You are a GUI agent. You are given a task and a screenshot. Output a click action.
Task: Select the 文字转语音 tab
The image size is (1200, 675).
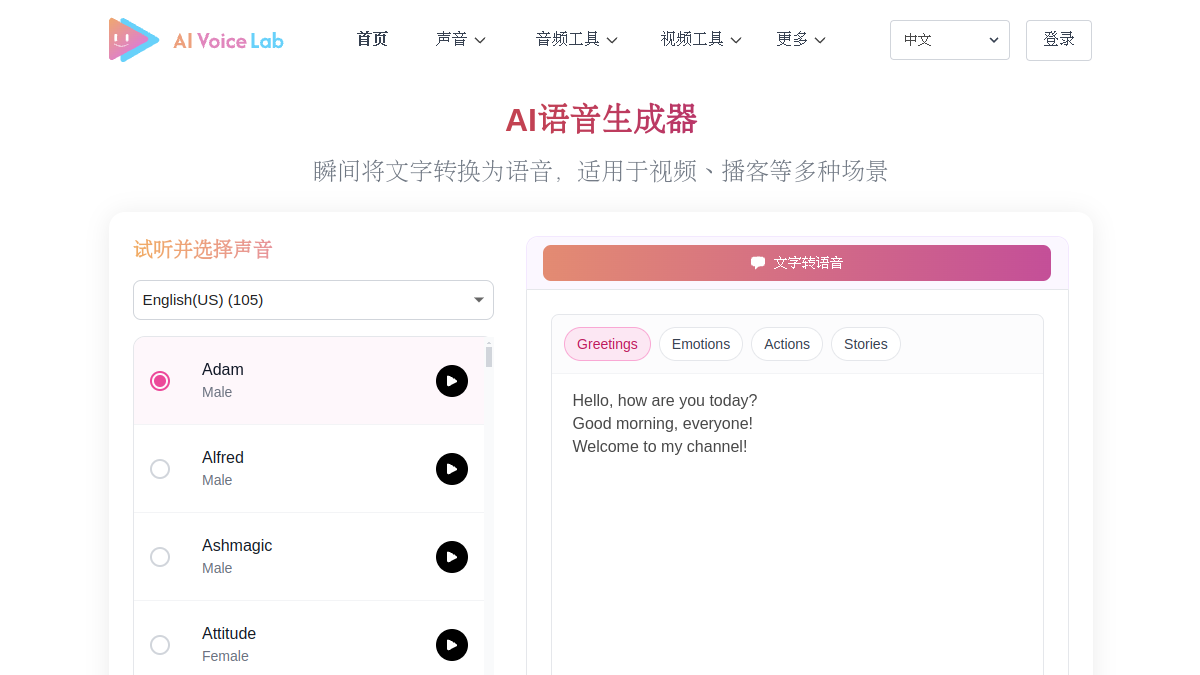(797, 263)
